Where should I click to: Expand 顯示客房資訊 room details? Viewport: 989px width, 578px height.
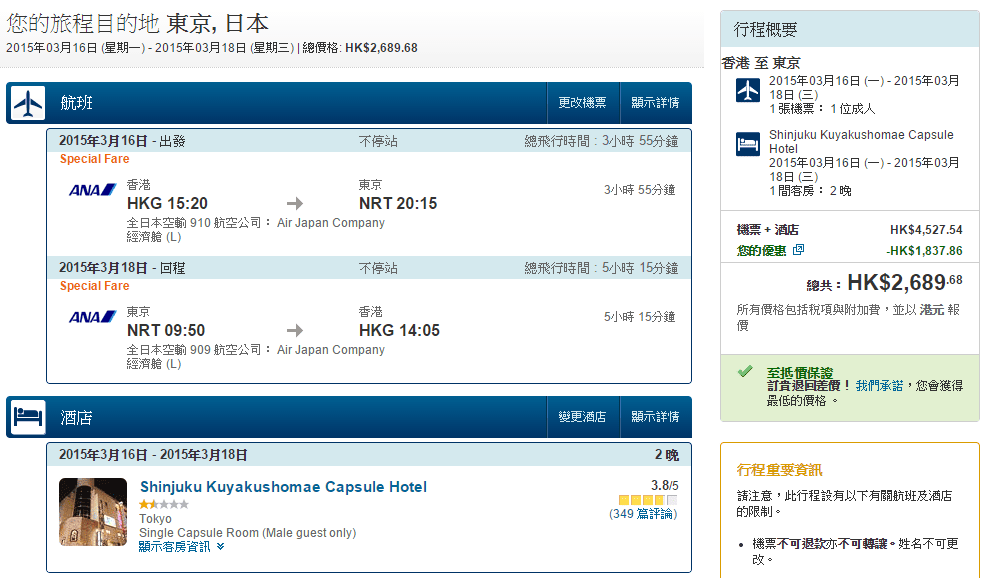click(x=181, y=547)
